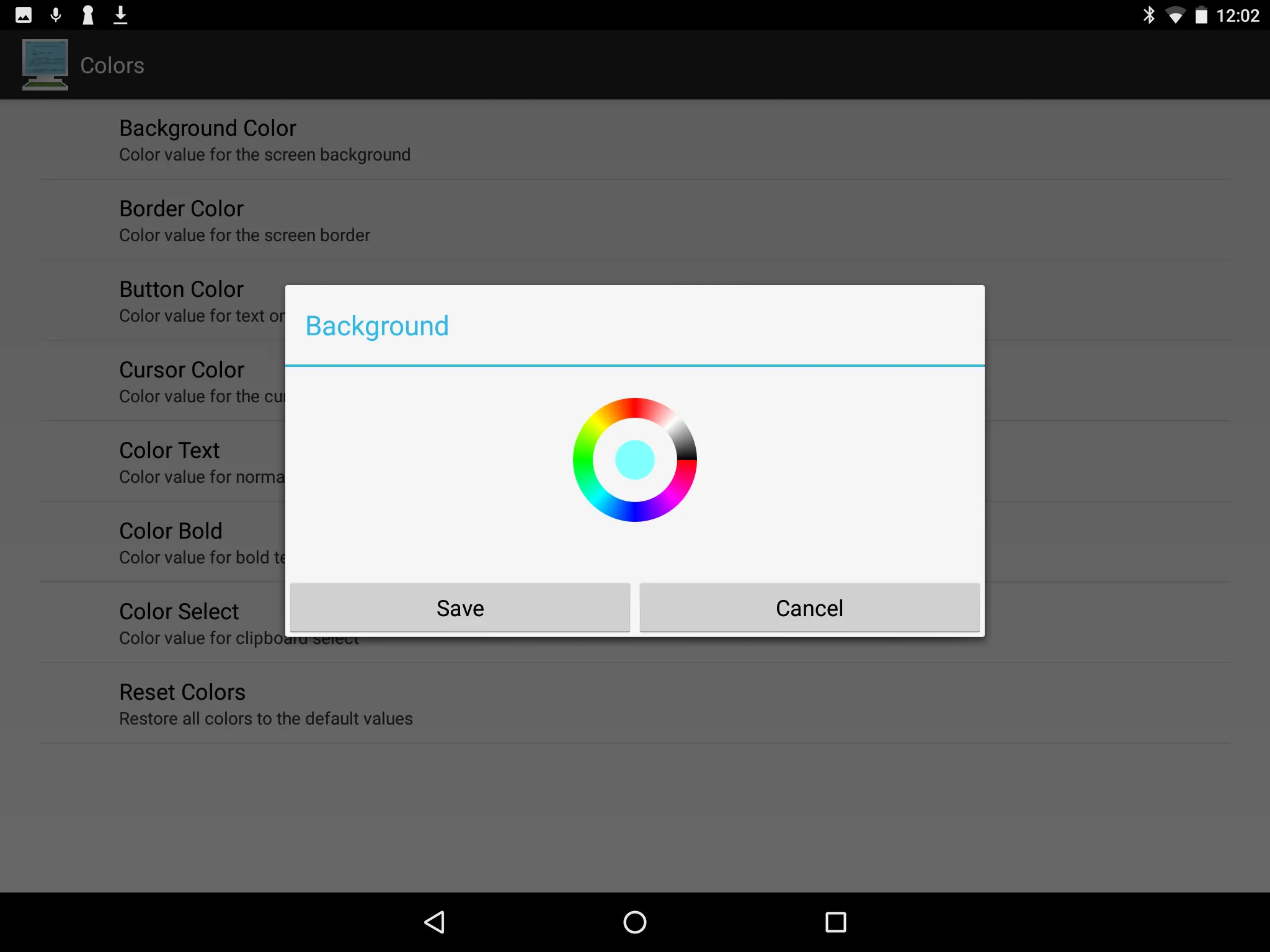Screen dimensions: 1270x952
Task: Click Cancel to dismiss the dialog
Action: 809,607
